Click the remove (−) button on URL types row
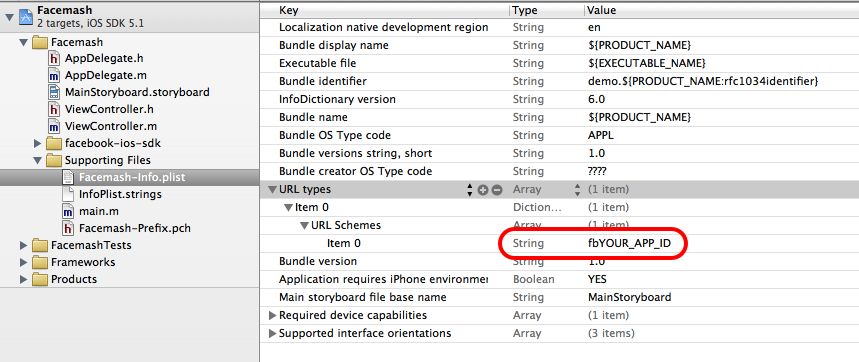The height and width of the screenshot is (362, 859). pyautogui.click(x=496, y=190)
